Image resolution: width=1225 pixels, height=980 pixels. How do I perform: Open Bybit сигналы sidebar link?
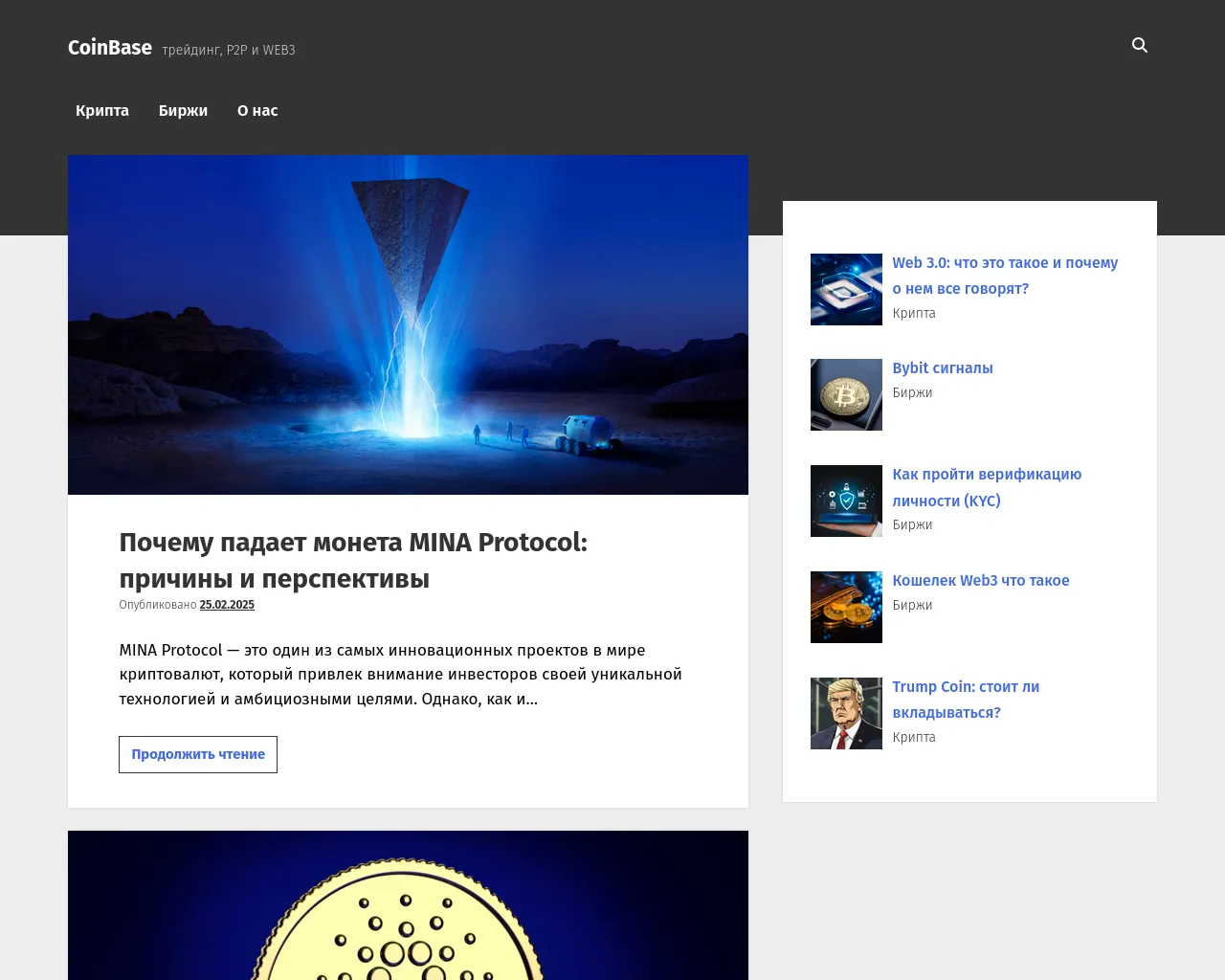(x=943, y=367)
